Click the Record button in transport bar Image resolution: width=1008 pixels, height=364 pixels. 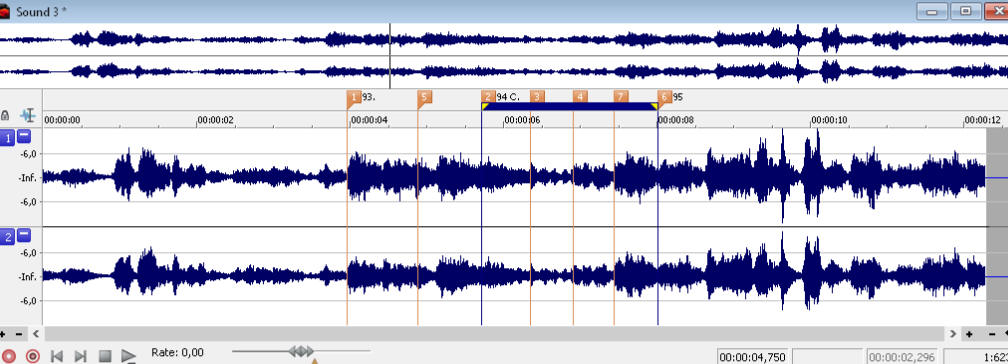coord(8,356)
